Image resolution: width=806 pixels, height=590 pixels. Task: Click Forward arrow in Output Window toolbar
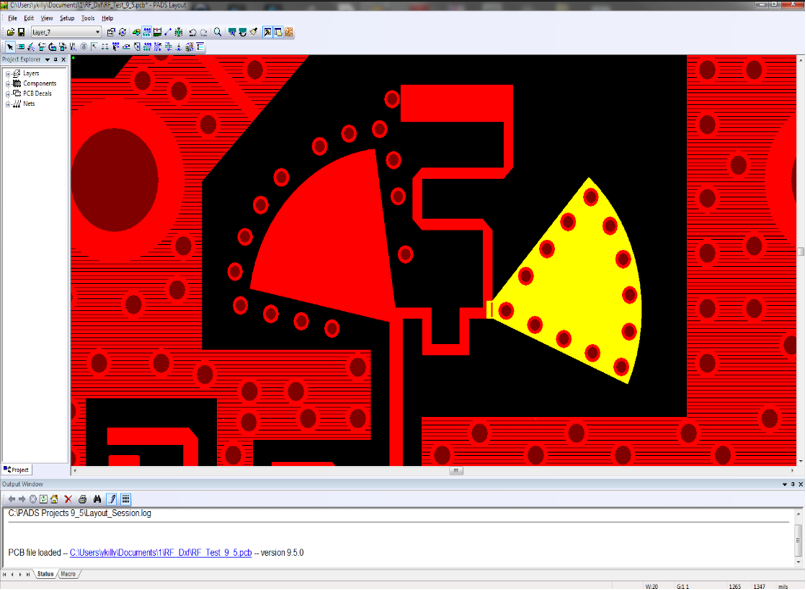point(22,499)
